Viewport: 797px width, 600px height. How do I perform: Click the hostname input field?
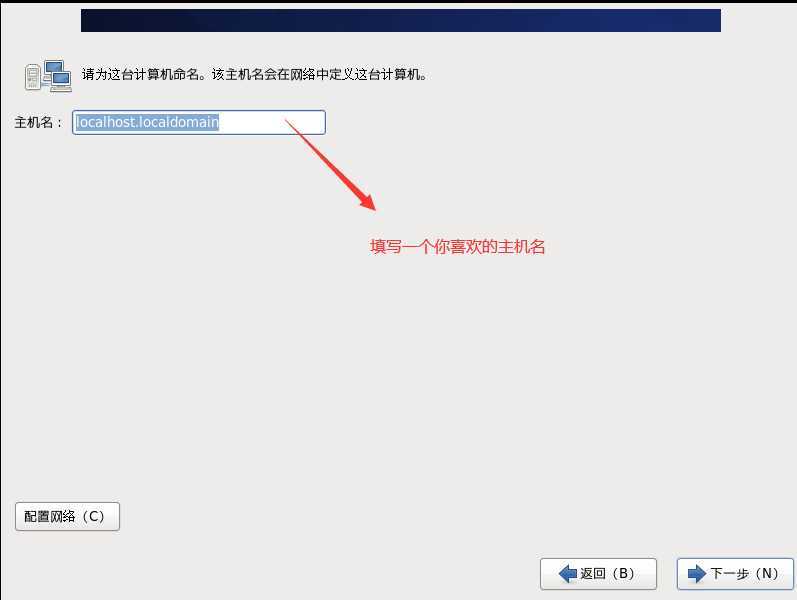(x=199, y=122)
